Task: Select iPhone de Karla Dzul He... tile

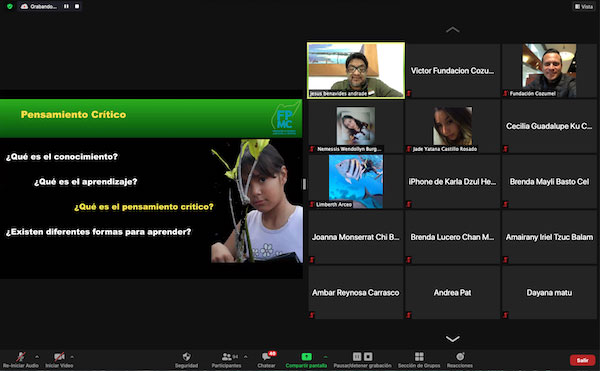Action: [453, 181]
